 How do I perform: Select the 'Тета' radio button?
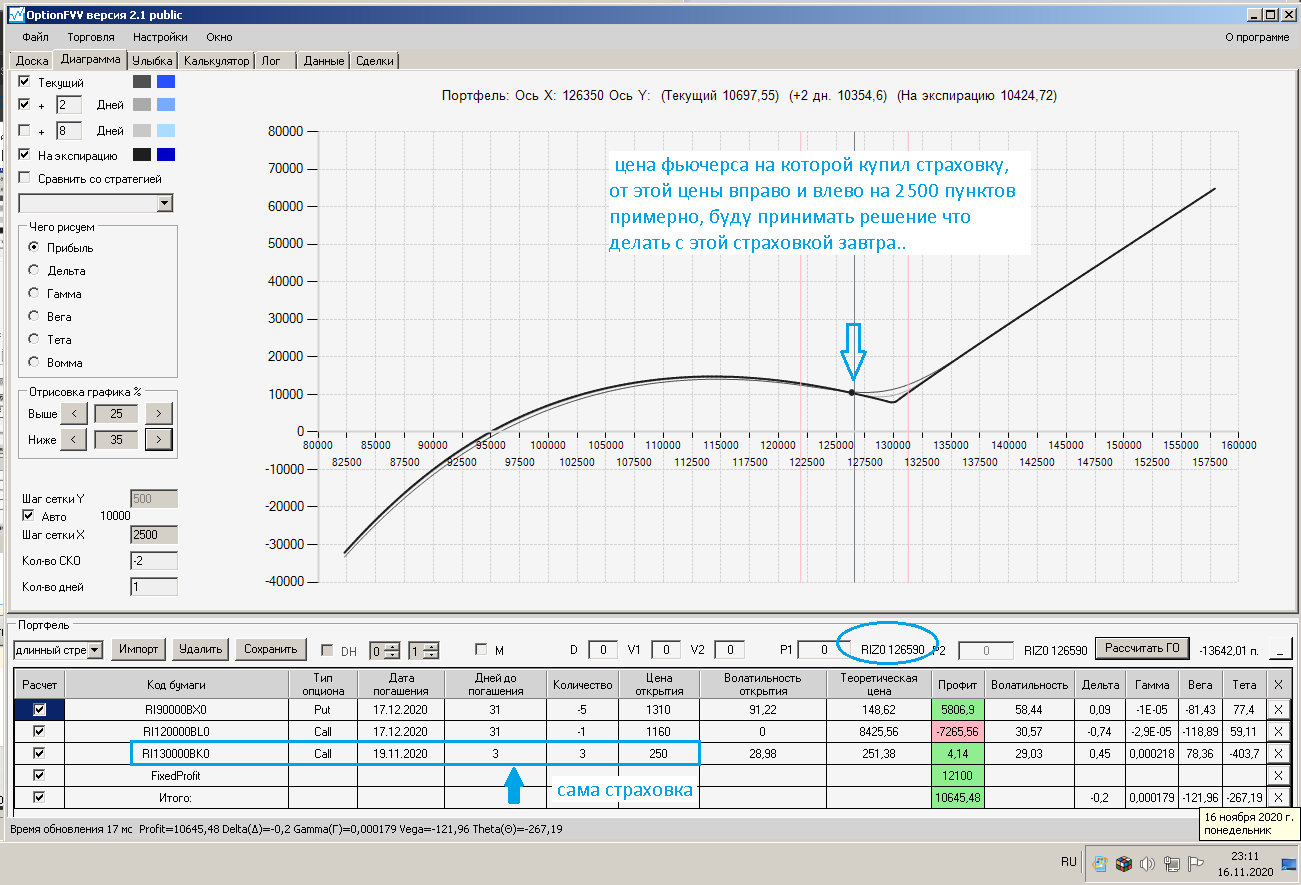[x=34, y=339]
